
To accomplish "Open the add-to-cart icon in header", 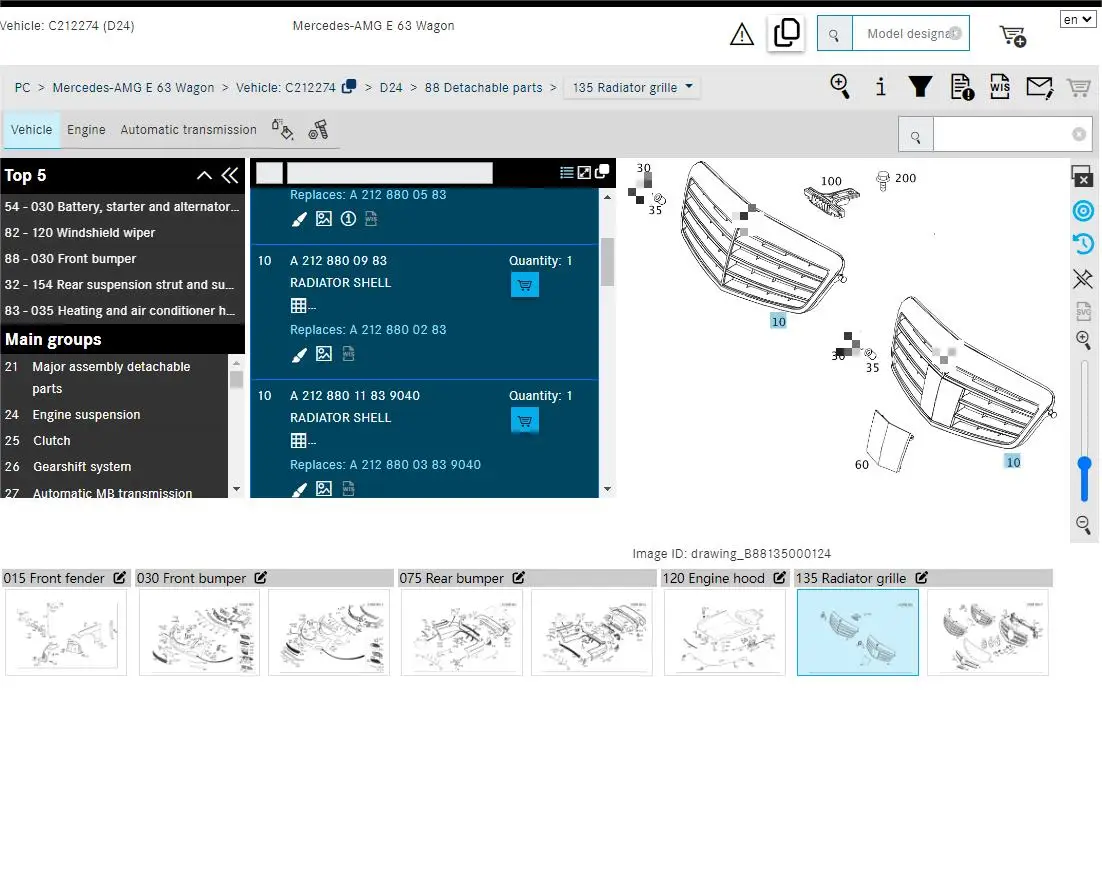I will 1013,35.
